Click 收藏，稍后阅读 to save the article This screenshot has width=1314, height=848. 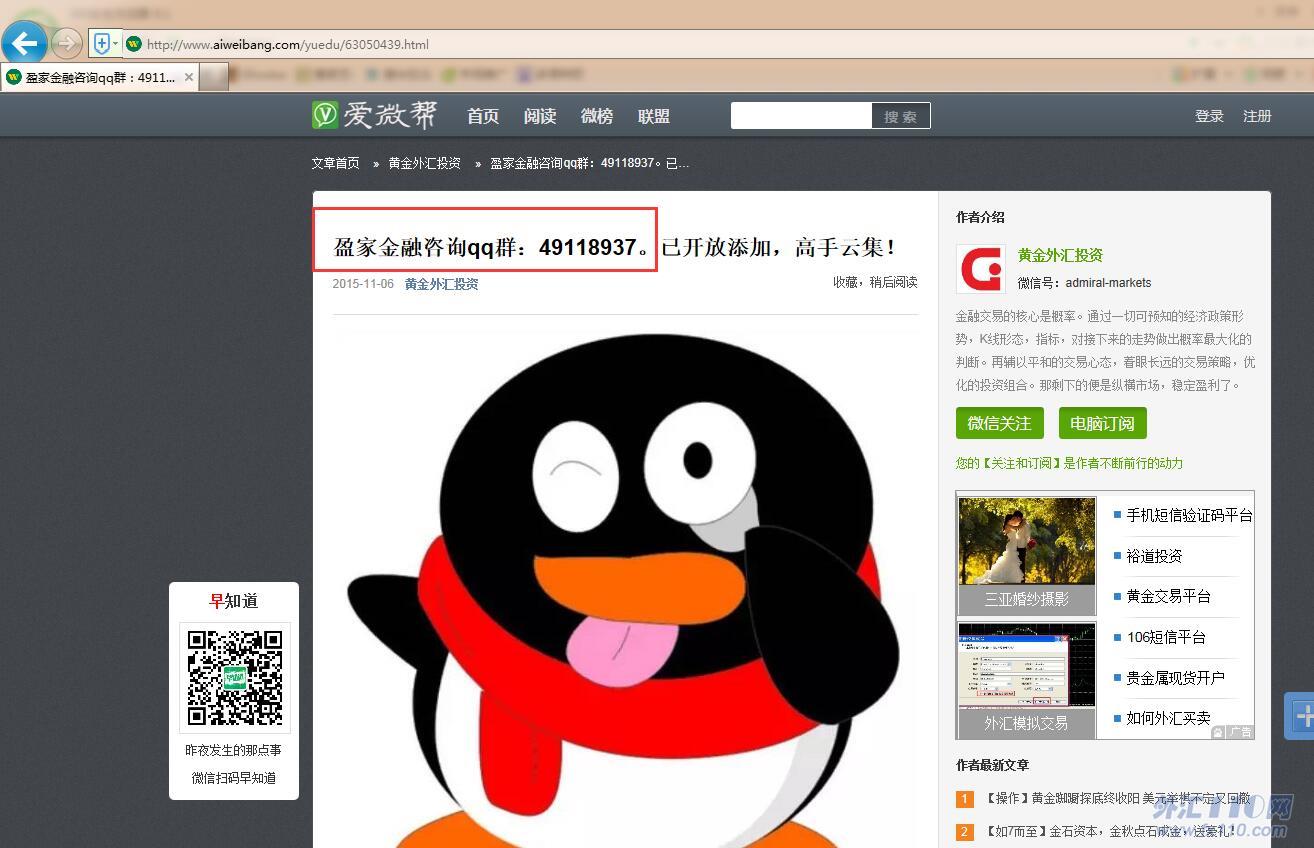point(875,282)
